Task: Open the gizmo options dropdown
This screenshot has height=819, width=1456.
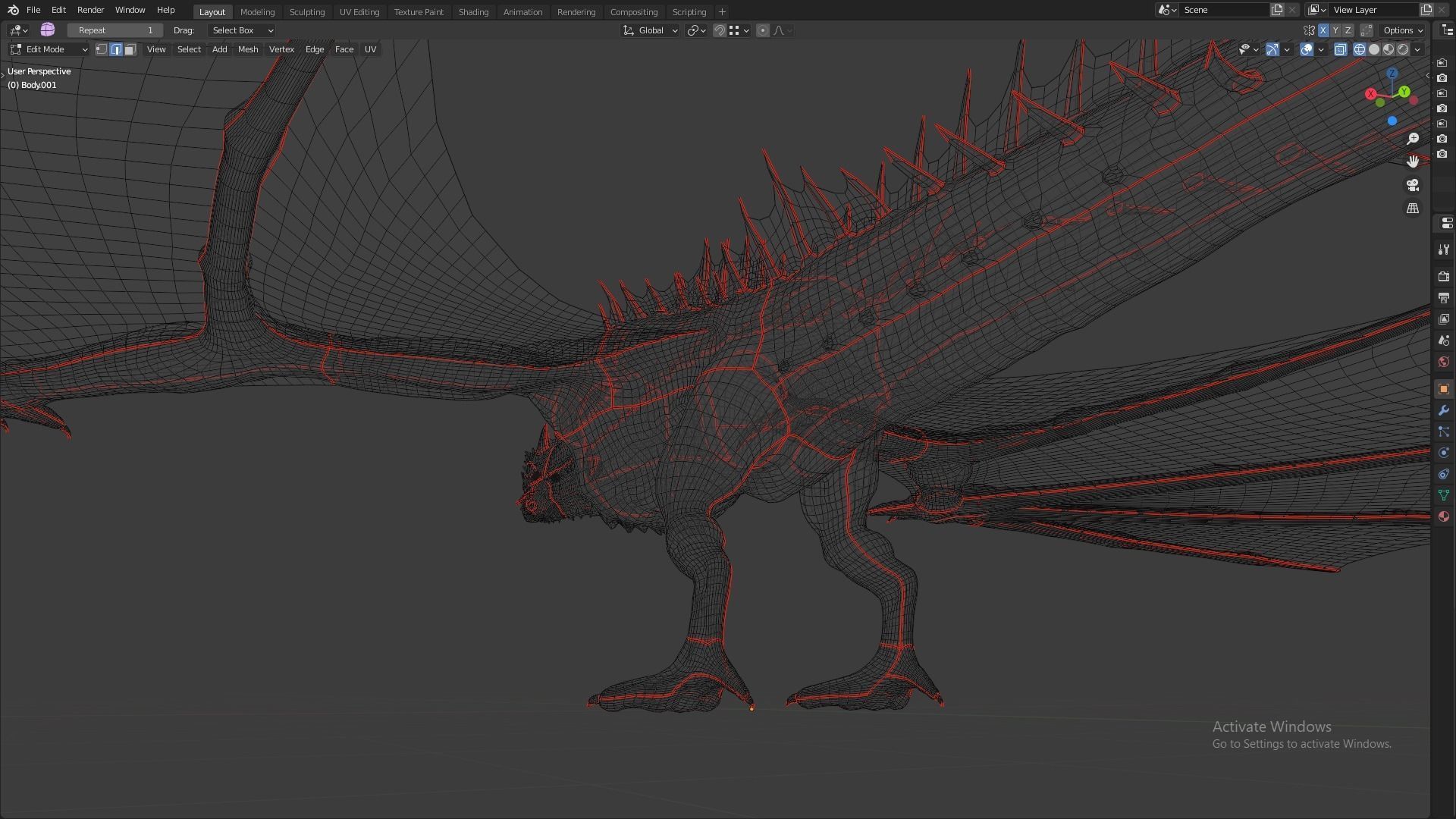Action: tap(1287, 49)
